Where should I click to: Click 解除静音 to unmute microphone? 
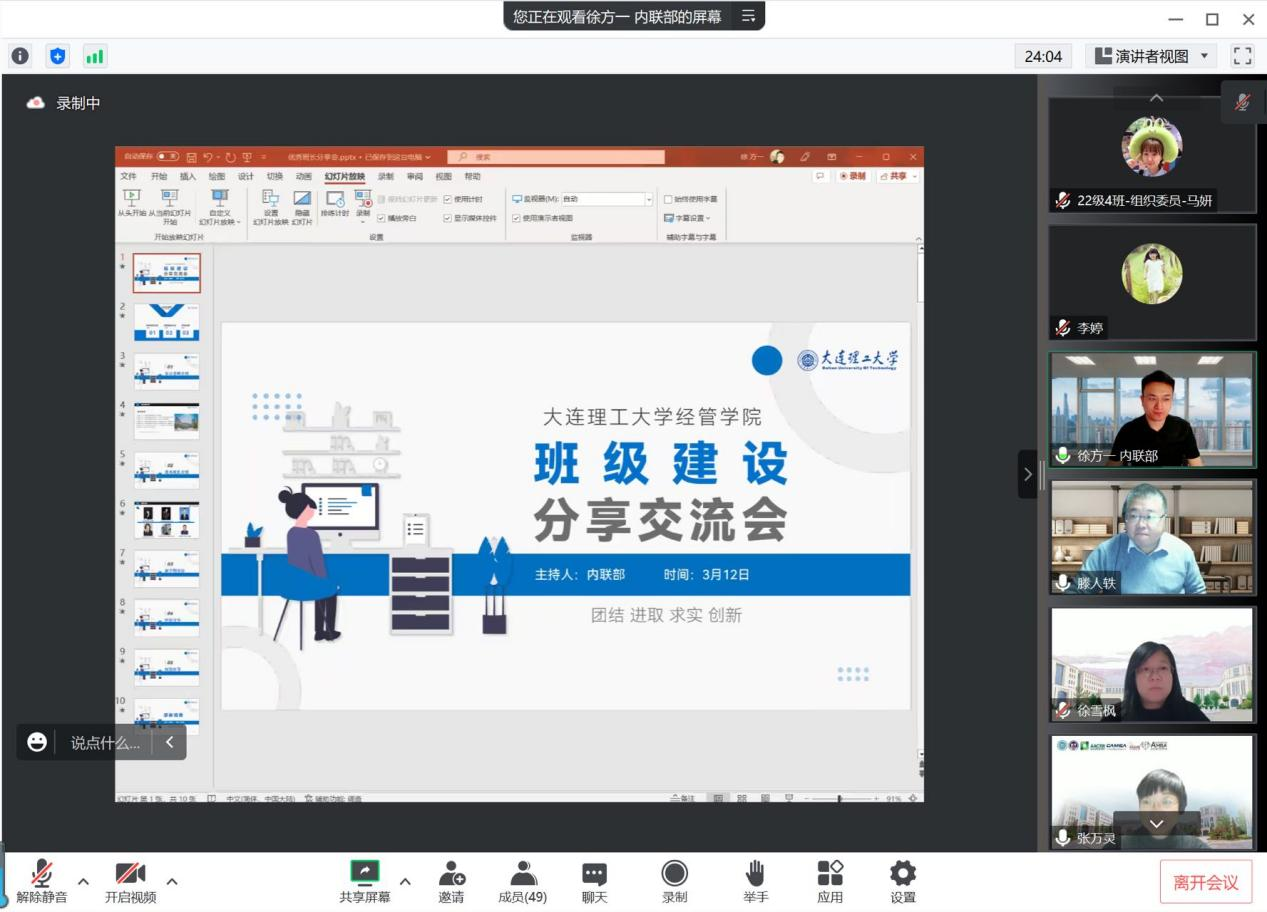[x=41, y=881]
